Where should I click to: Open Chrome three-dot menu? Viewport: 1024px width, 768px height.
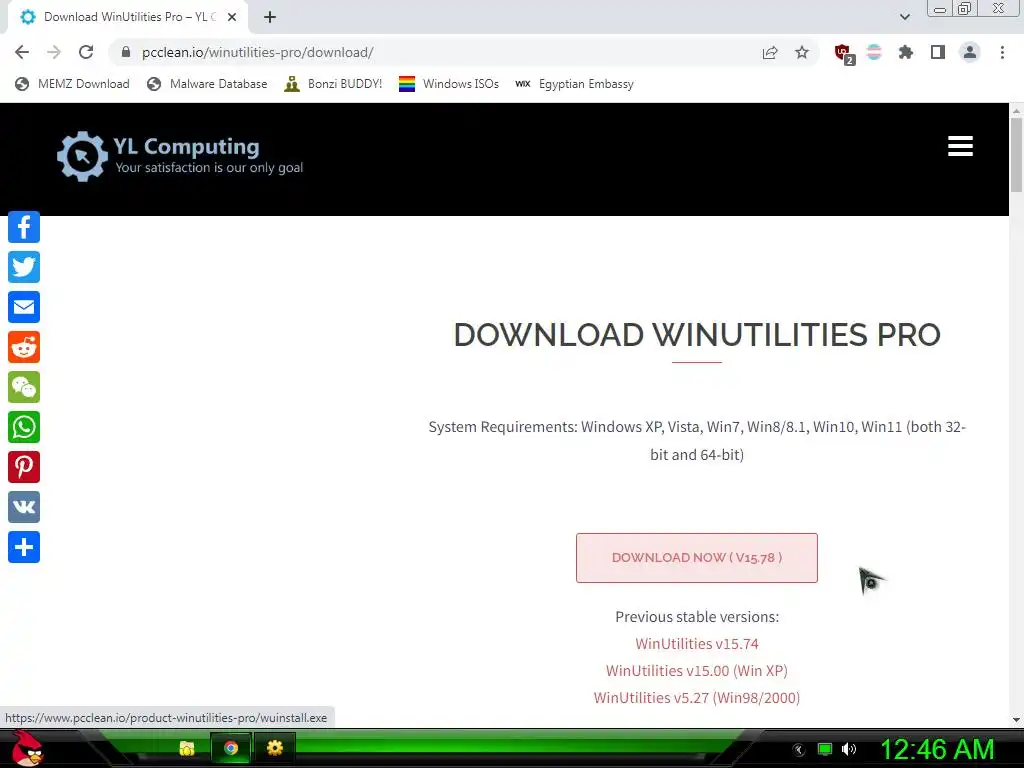pos(1002,52)
